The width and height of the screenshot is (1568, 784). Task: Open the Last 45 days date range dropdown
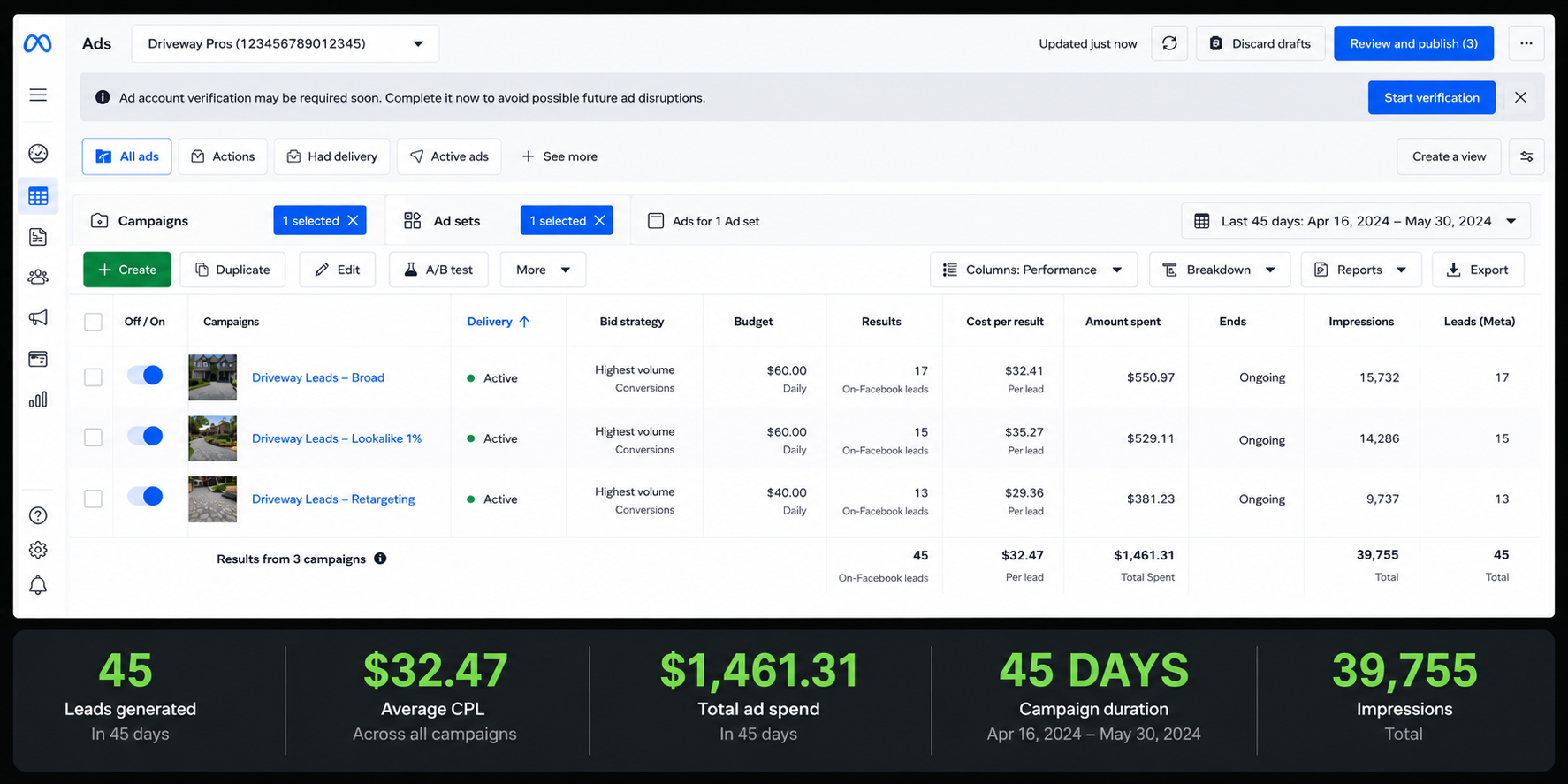pyautogui.click(x=1356, y=221)
